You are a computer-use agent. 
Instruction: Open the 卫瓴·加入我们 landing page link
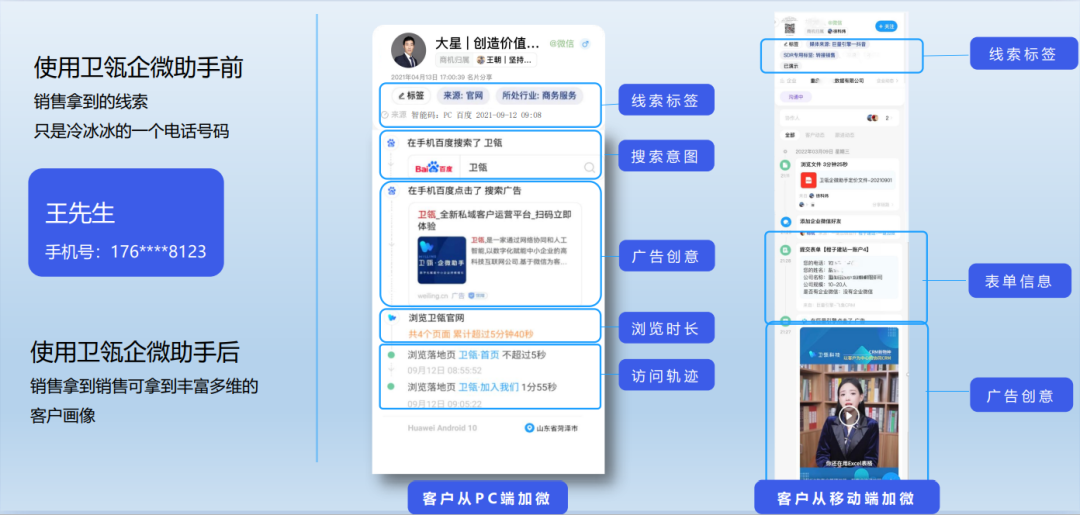tap(487, 387)
